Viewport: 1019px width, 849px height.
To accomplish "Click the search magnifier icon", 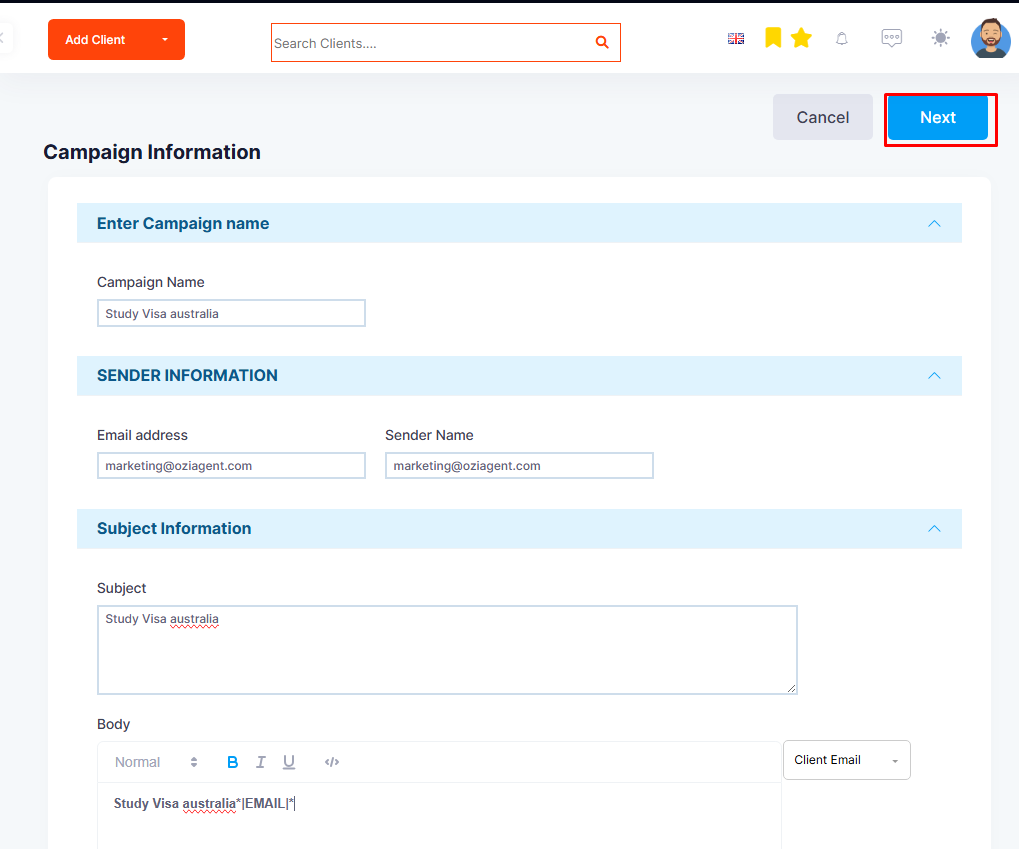I will pyautogui.click(x=602, y=42).
